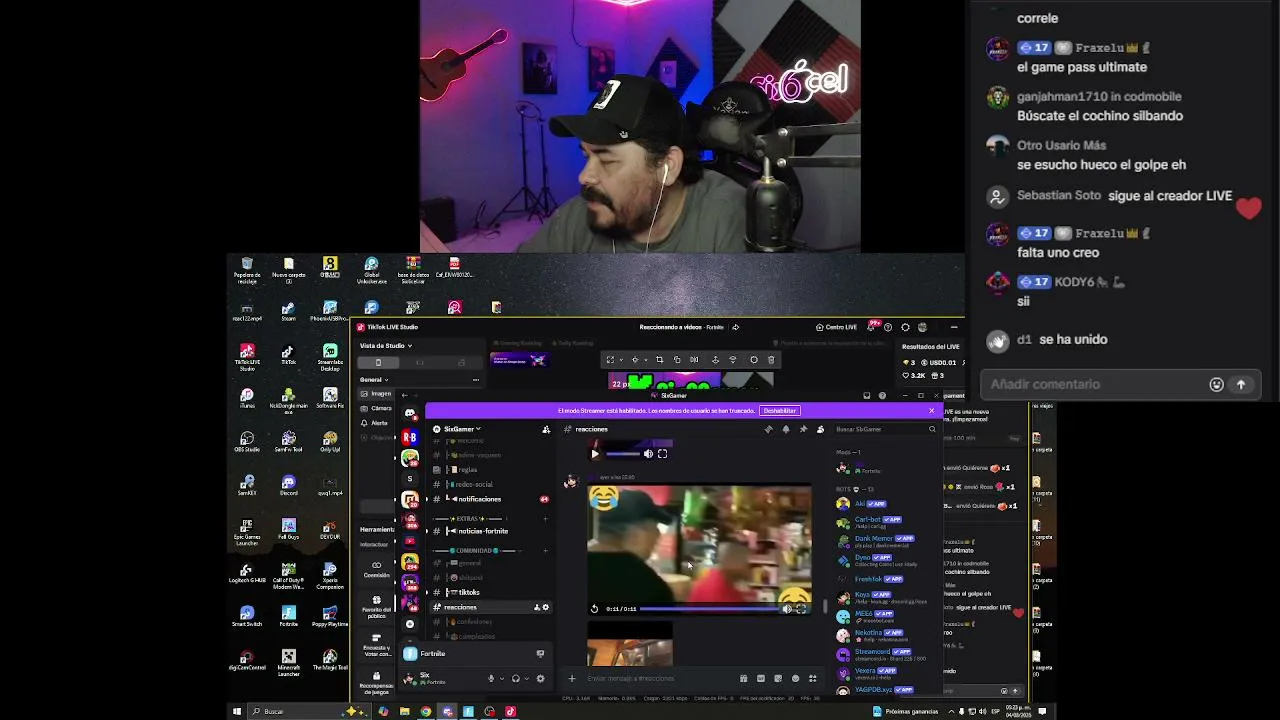Open Encuesta y Votar tool
The image size is (1280, 720).
[x=376, y=643]
